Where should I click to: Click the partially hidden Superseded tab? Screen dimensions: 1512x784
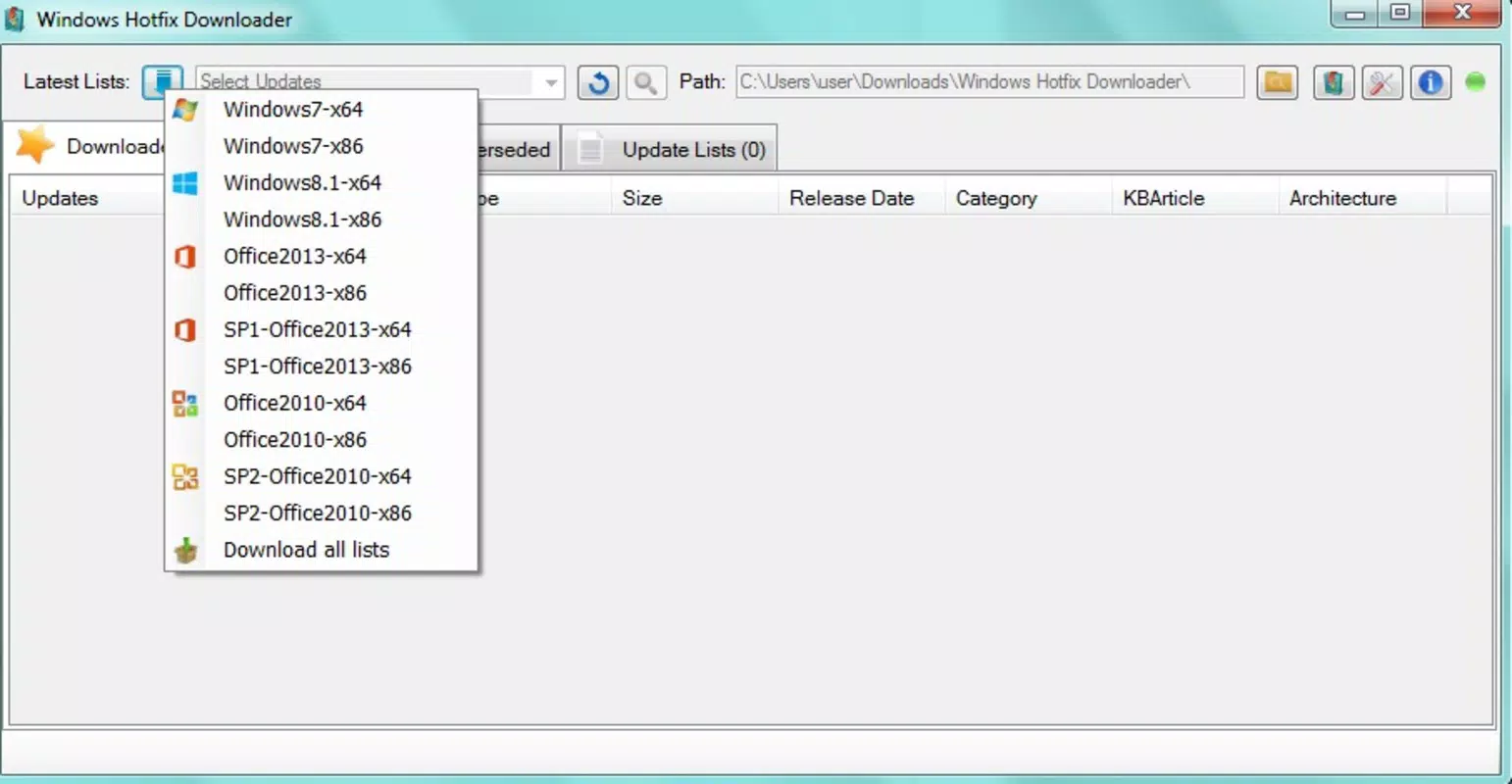click(x=518, y=150)
